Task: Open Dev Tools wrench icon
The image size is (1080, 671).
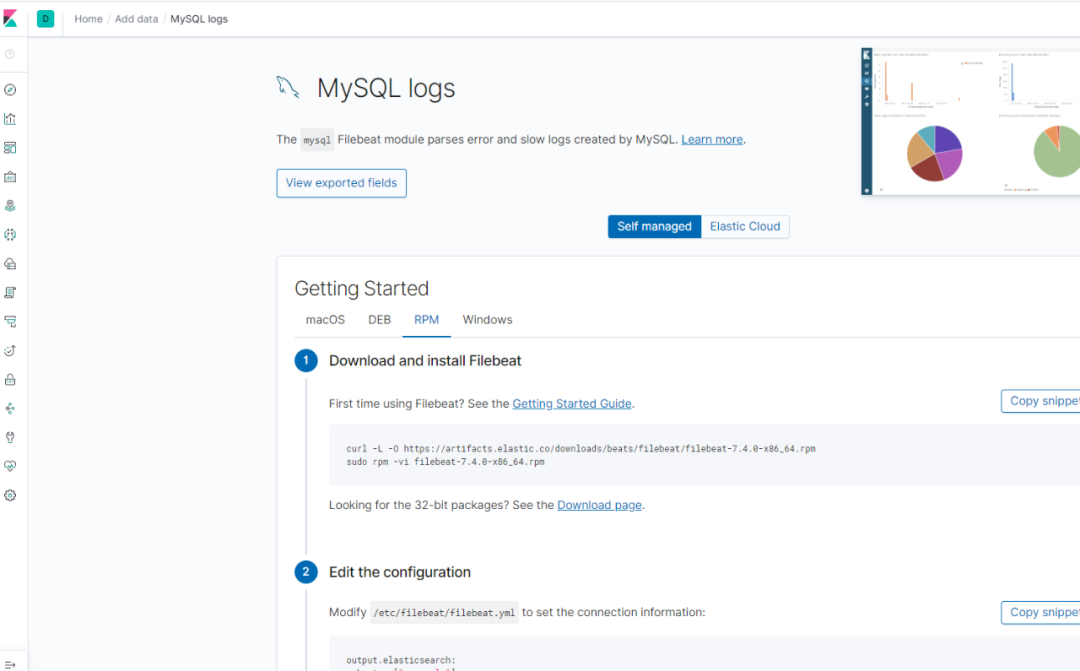Action: pyautogui.click(x=10, y=437)
